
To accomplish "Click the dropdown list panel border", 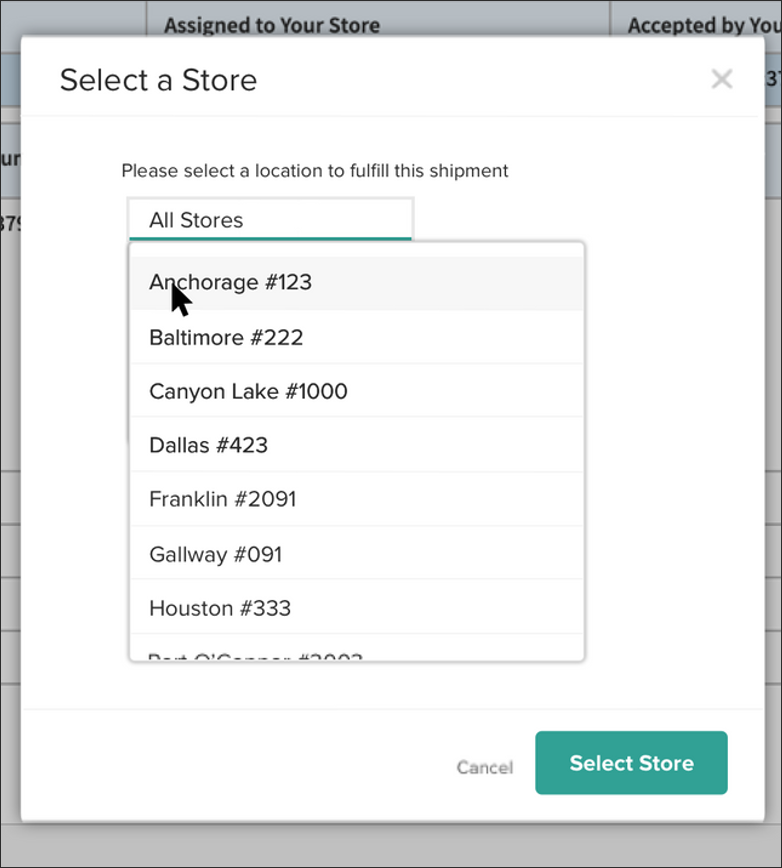I will coord(583,450).
